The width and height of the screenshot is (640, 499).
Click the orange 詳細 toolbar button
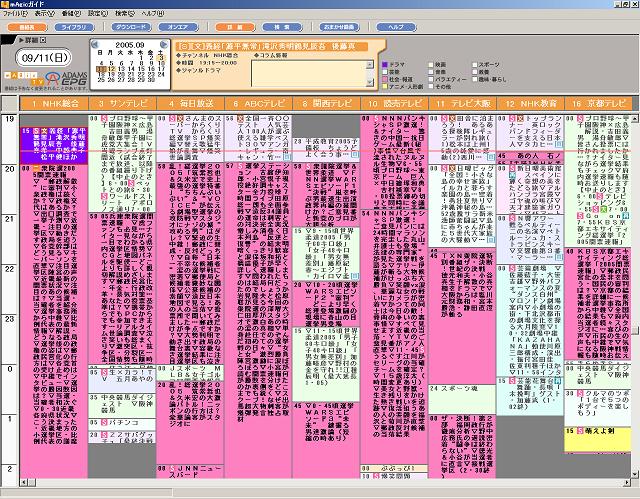click(235, 27)
